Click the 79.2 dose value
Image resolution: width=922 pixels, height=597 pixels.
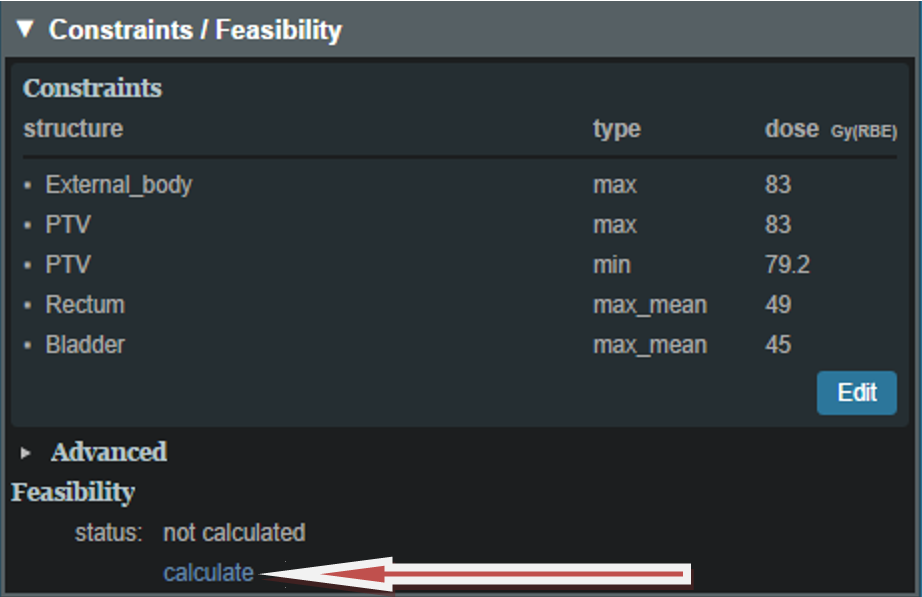click(x=787, y=265)
